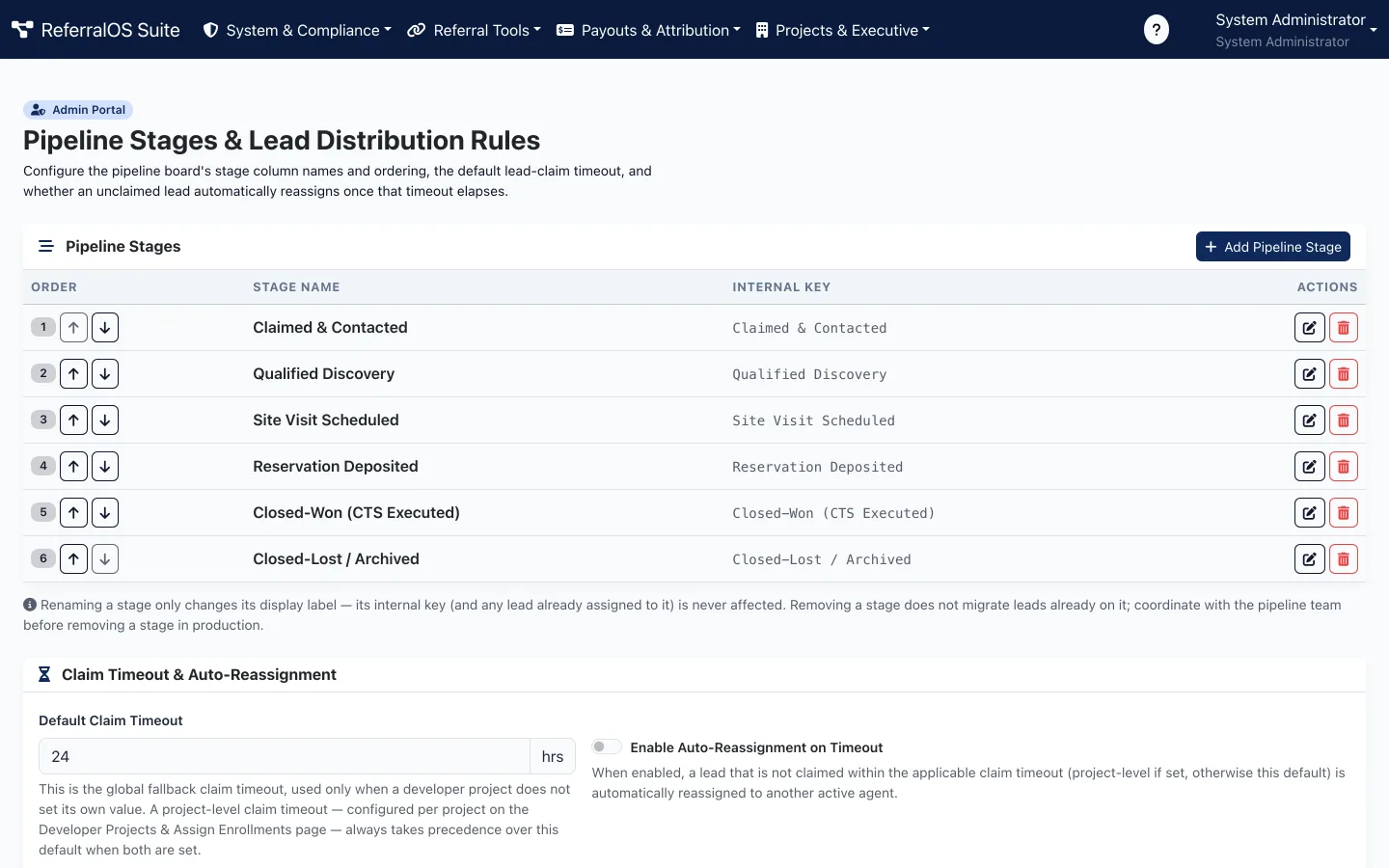The image size is (1389, 868).
Task: Move Claimed & Contacted stage up
Action: click(73, 327)
